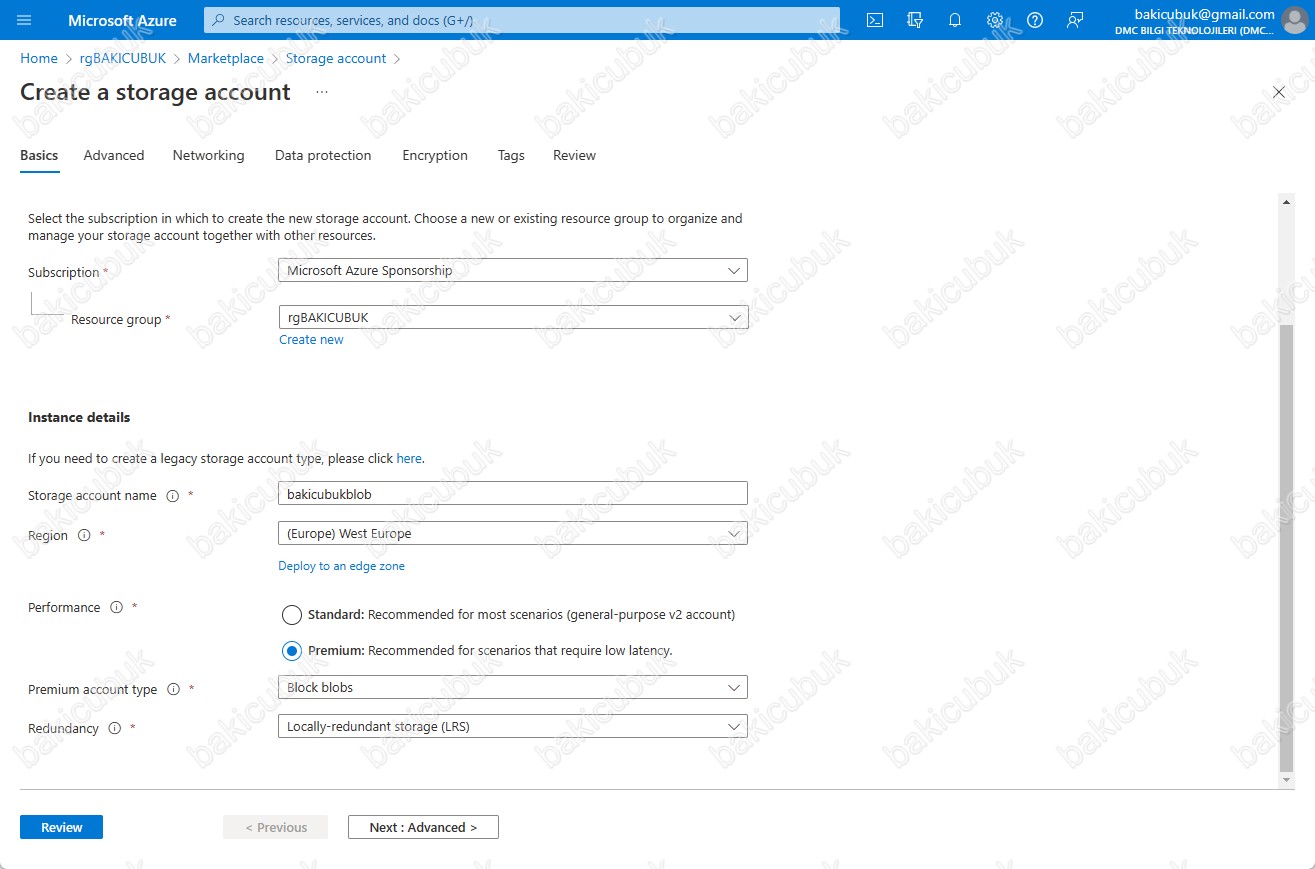Open the account avatar menu
1315x869 pixels.
point(1294,20)
